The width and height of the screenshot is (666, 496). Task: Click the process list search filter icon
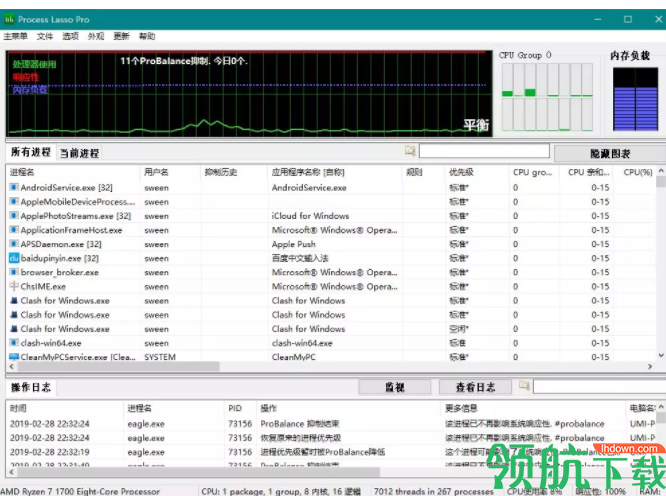point(410,151)
